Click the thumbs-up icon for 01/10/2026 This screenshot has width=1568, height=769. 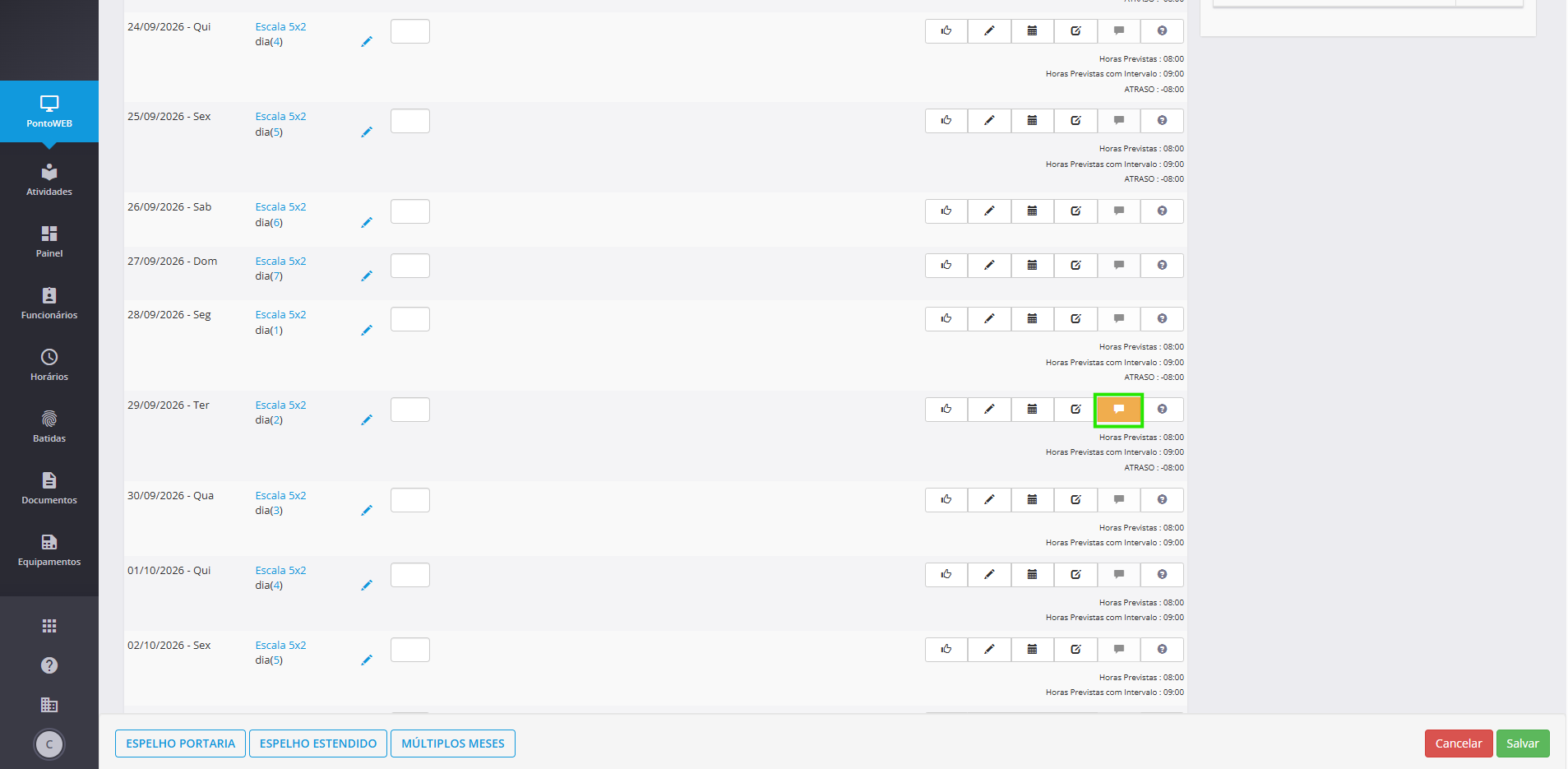[x=946, y=575]
